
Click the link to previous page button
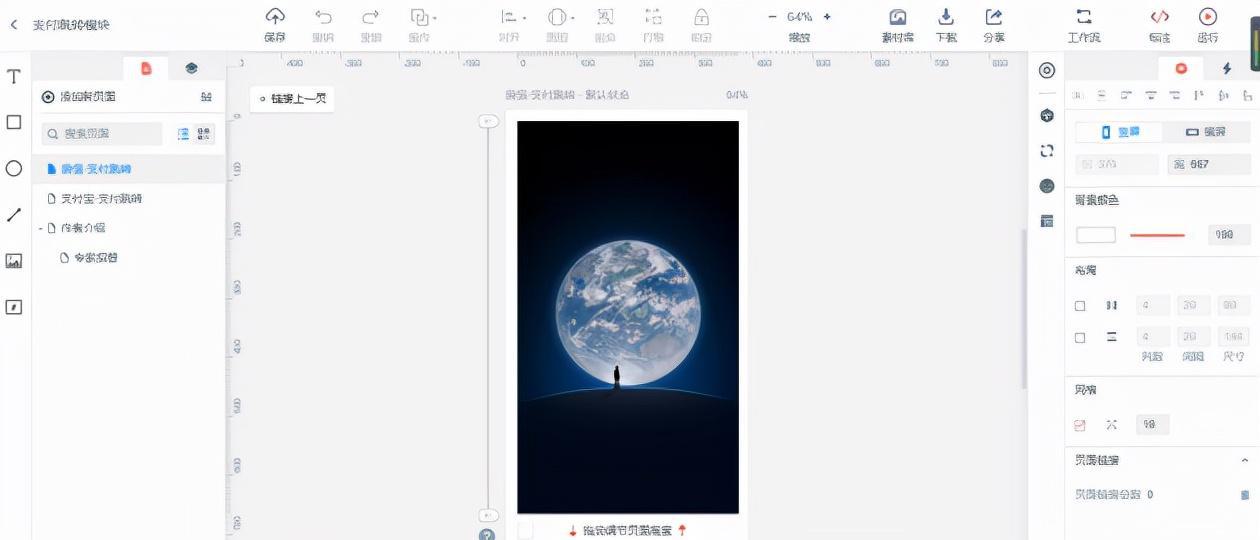pos(291,98)
